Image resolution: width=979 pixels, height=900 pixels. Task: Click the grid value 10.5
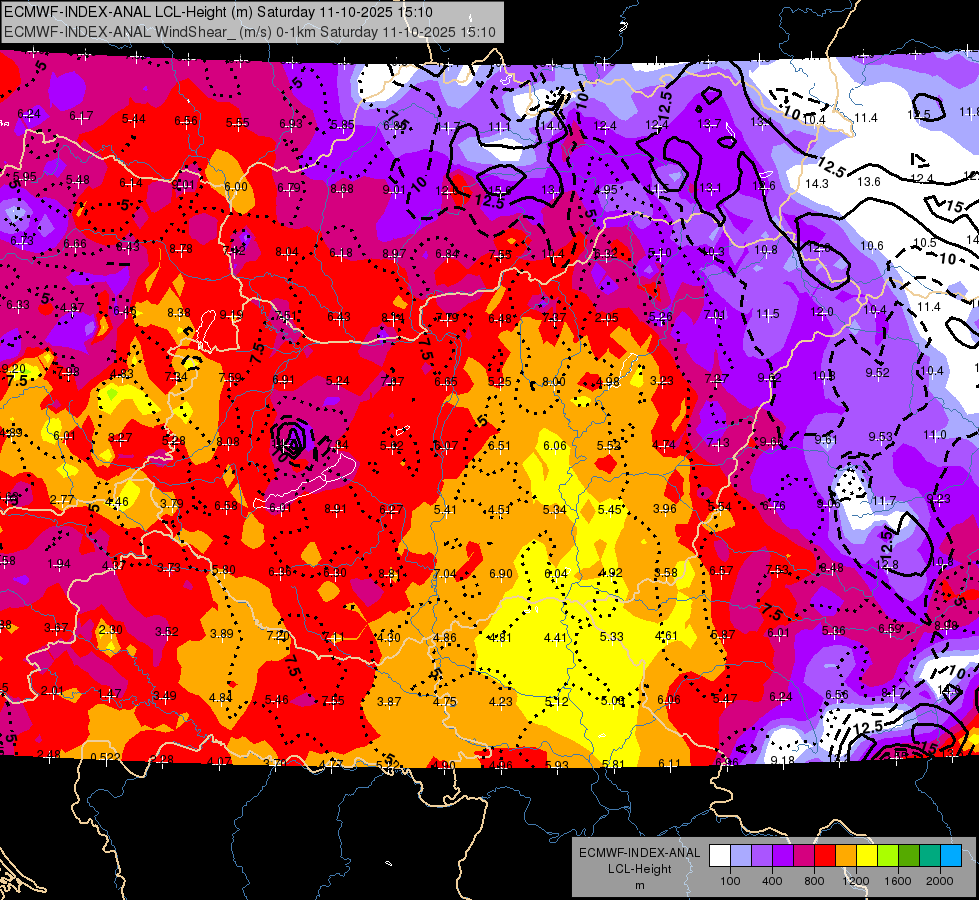click(x=925, y=242)
